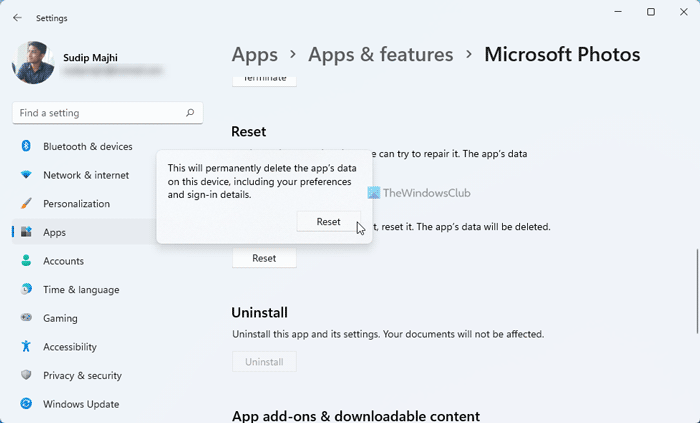Go to Apps & features breadcrumb
This screenshot has height=423, width=700.
pos(380,55)
